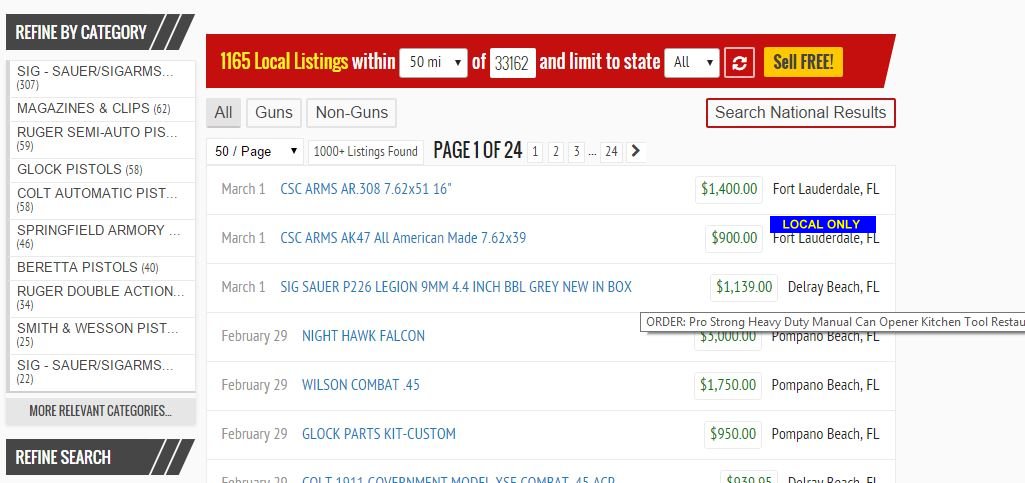Switch to the Non-Guns tab

coord(351,113)
